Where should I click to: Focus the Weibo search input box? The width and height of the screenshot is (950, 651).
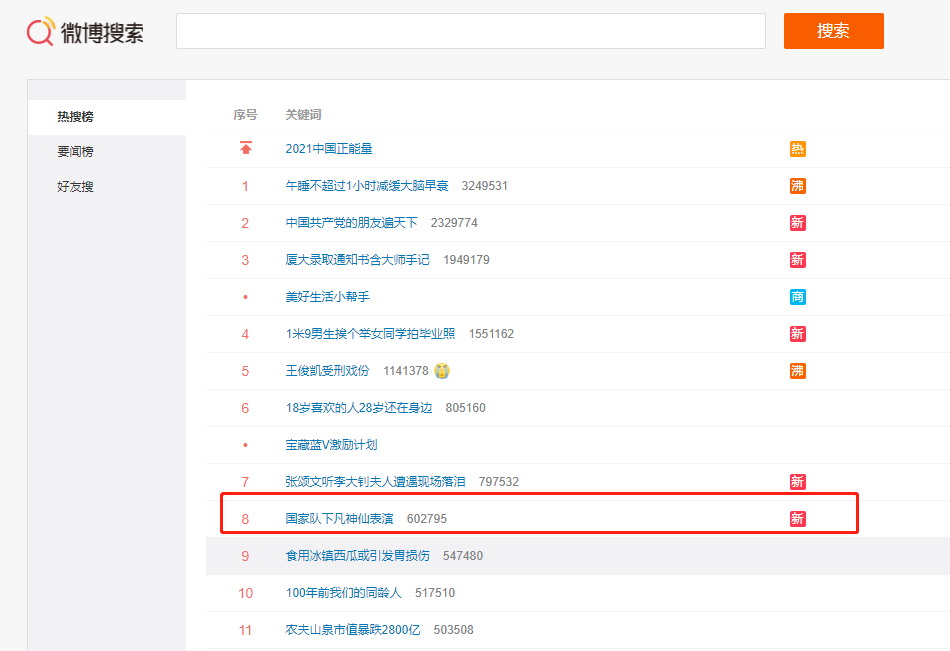click(471, 31)
